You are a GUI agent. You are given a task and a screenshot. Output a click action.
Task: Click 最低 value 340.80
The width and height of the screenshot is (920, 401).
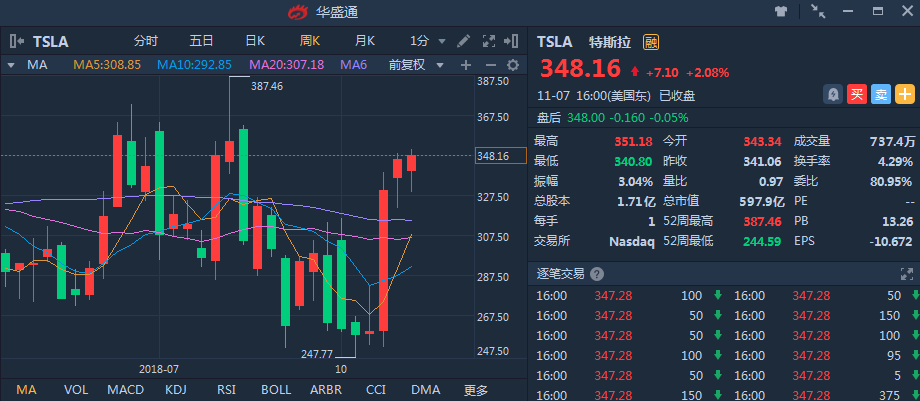(x=634, y=161)
